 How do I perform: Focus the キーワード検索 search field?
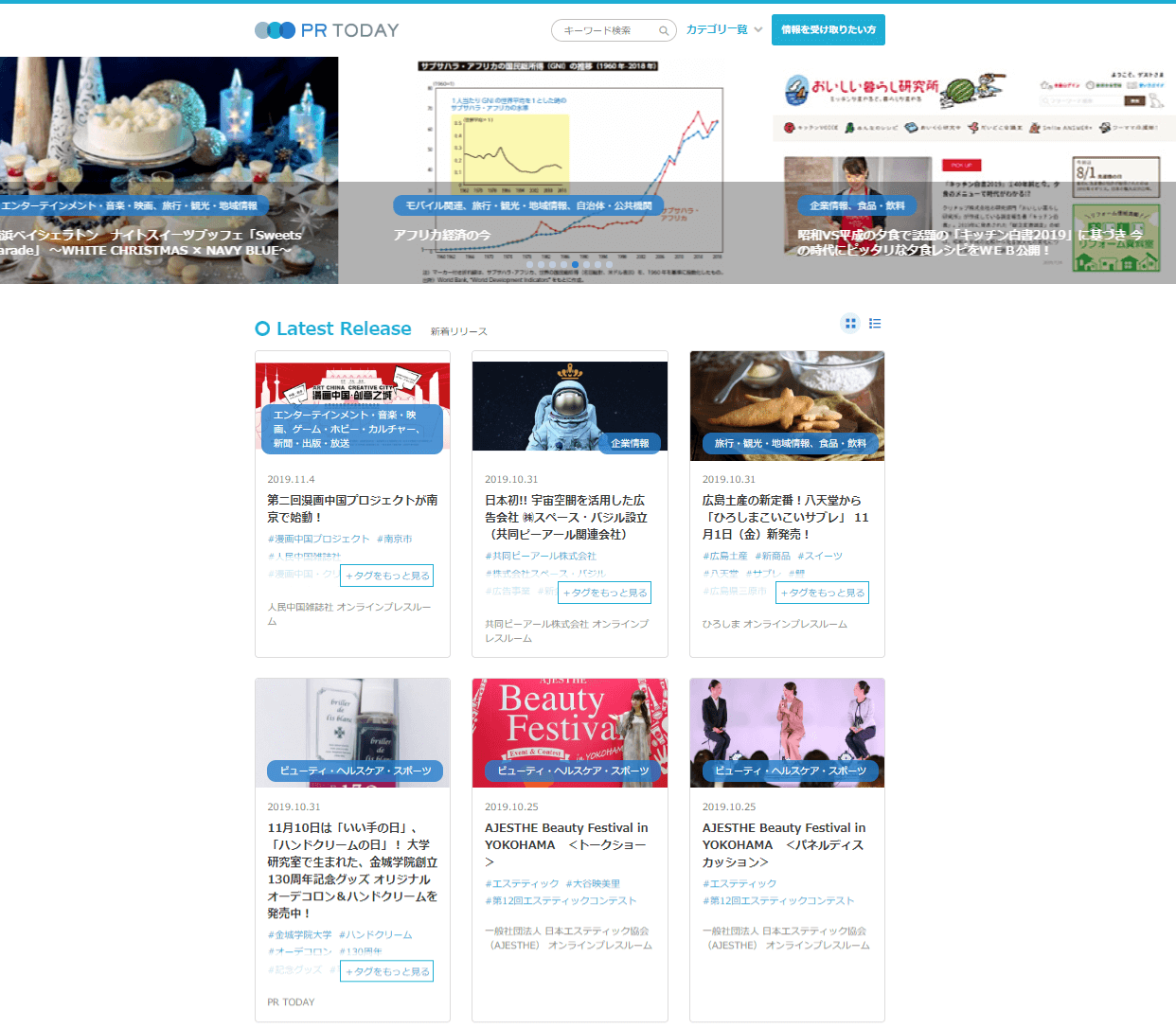coord(614,30)
